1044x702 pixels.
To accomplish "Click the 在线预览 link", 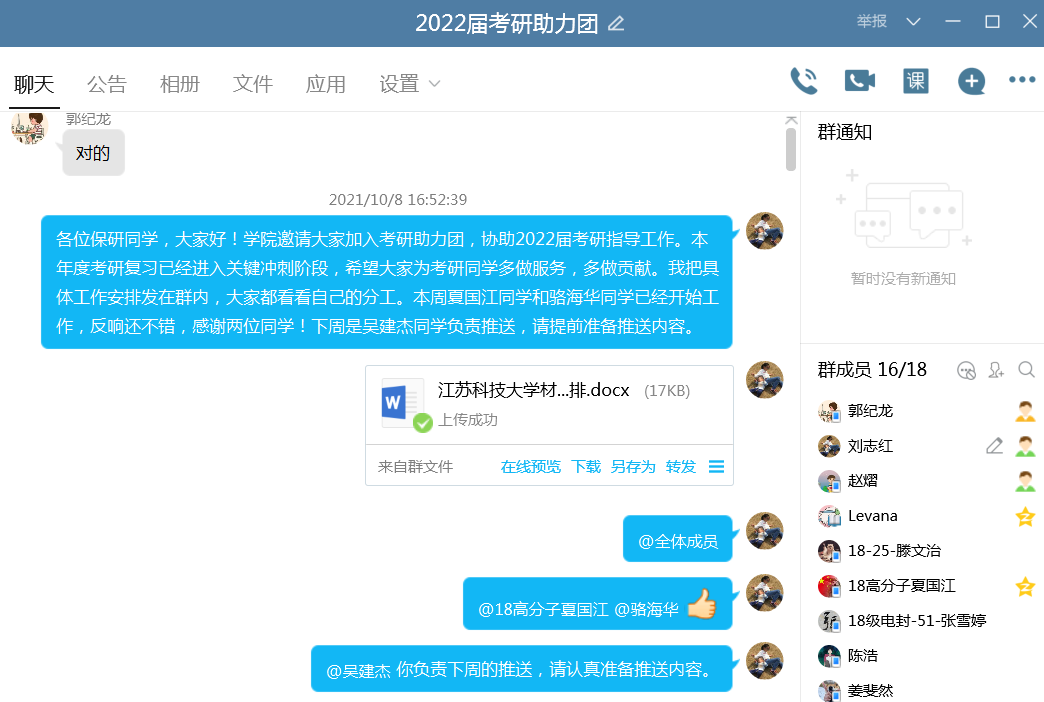I will coord(530,467).
